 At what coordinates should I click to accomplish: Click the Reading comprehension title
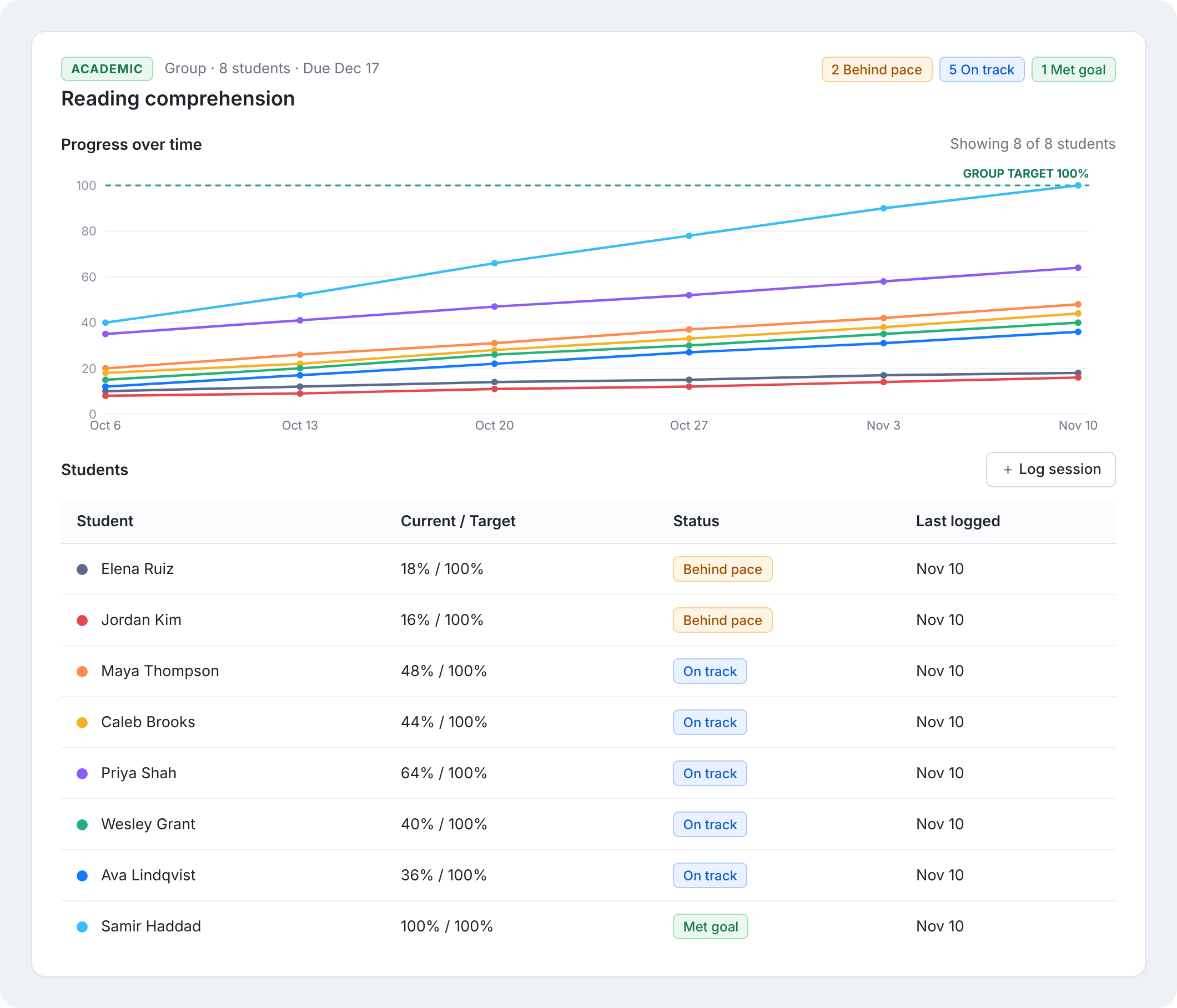coord(178,99)
